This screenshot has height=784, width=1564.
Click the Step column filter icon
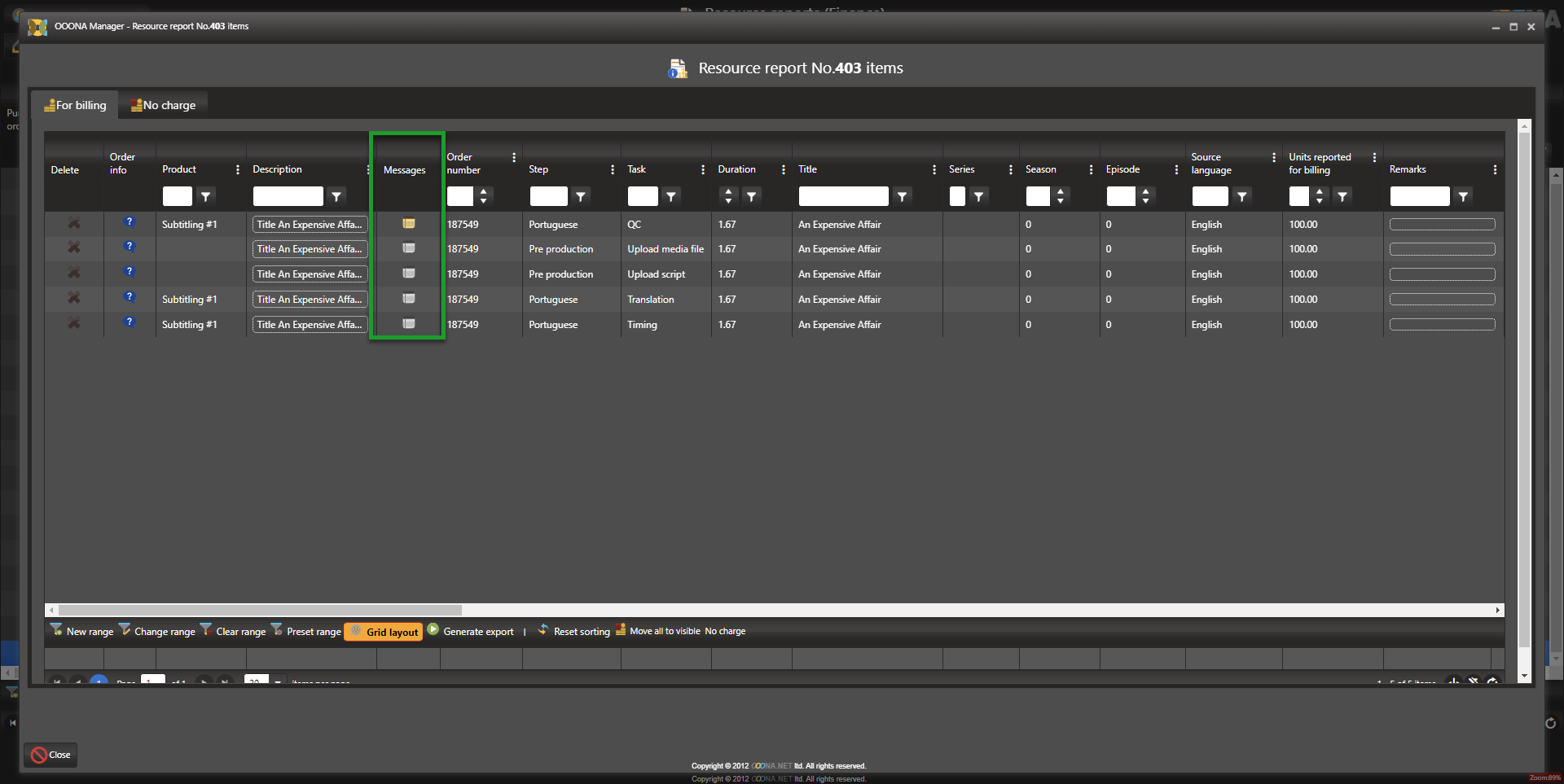pos(581,196)
